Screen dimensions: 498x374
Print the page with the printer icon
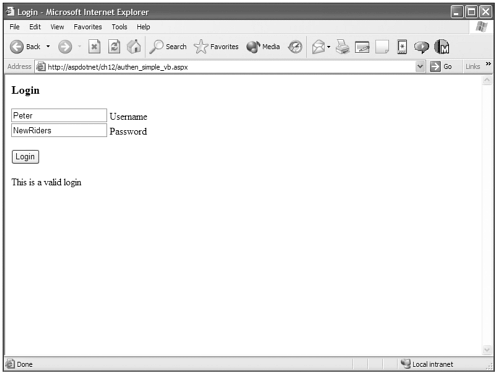click(x=342, y=47)
